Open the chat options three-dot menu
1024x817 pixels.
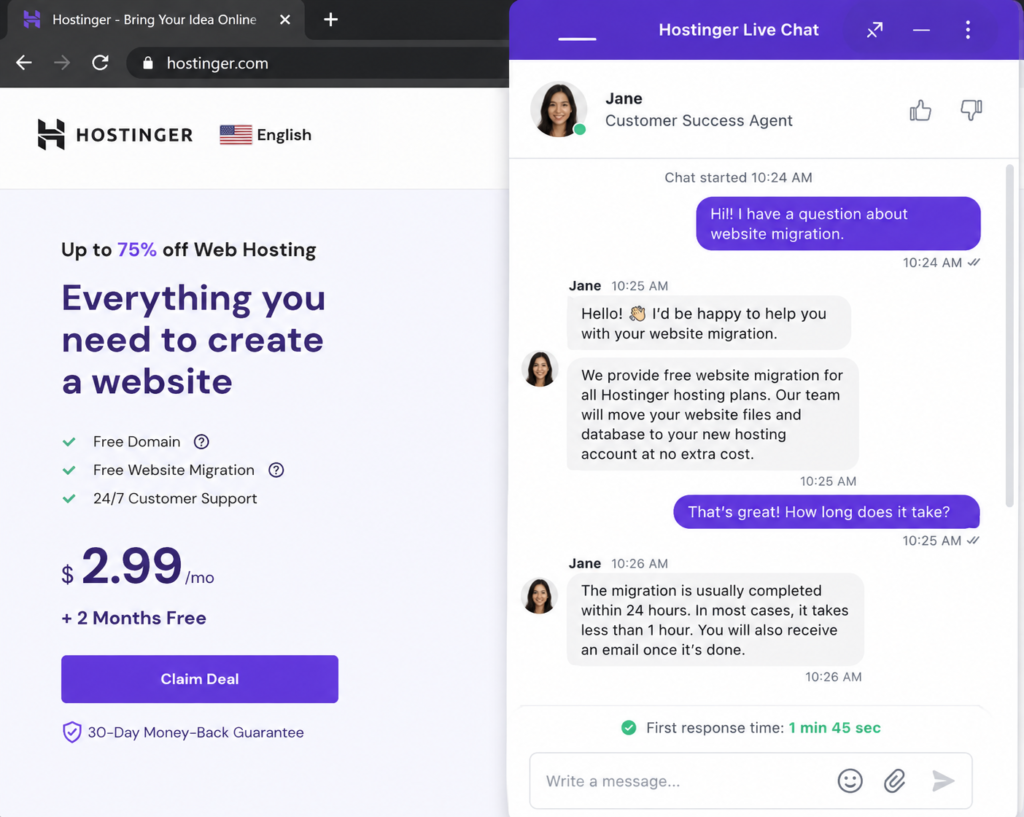(968, 30)
